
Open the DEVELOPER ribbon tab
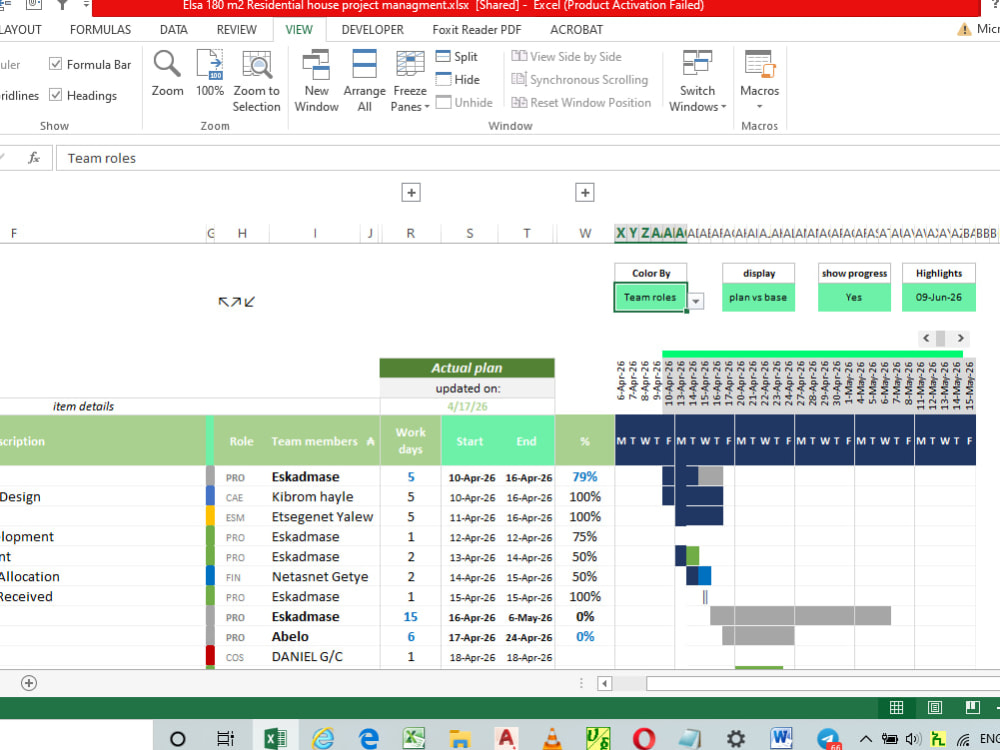[x=372, y=29]
